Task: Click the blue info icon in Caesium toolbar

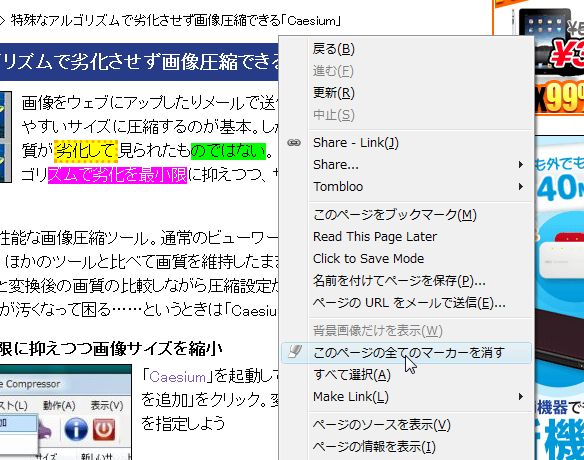Action: point(76,429)
